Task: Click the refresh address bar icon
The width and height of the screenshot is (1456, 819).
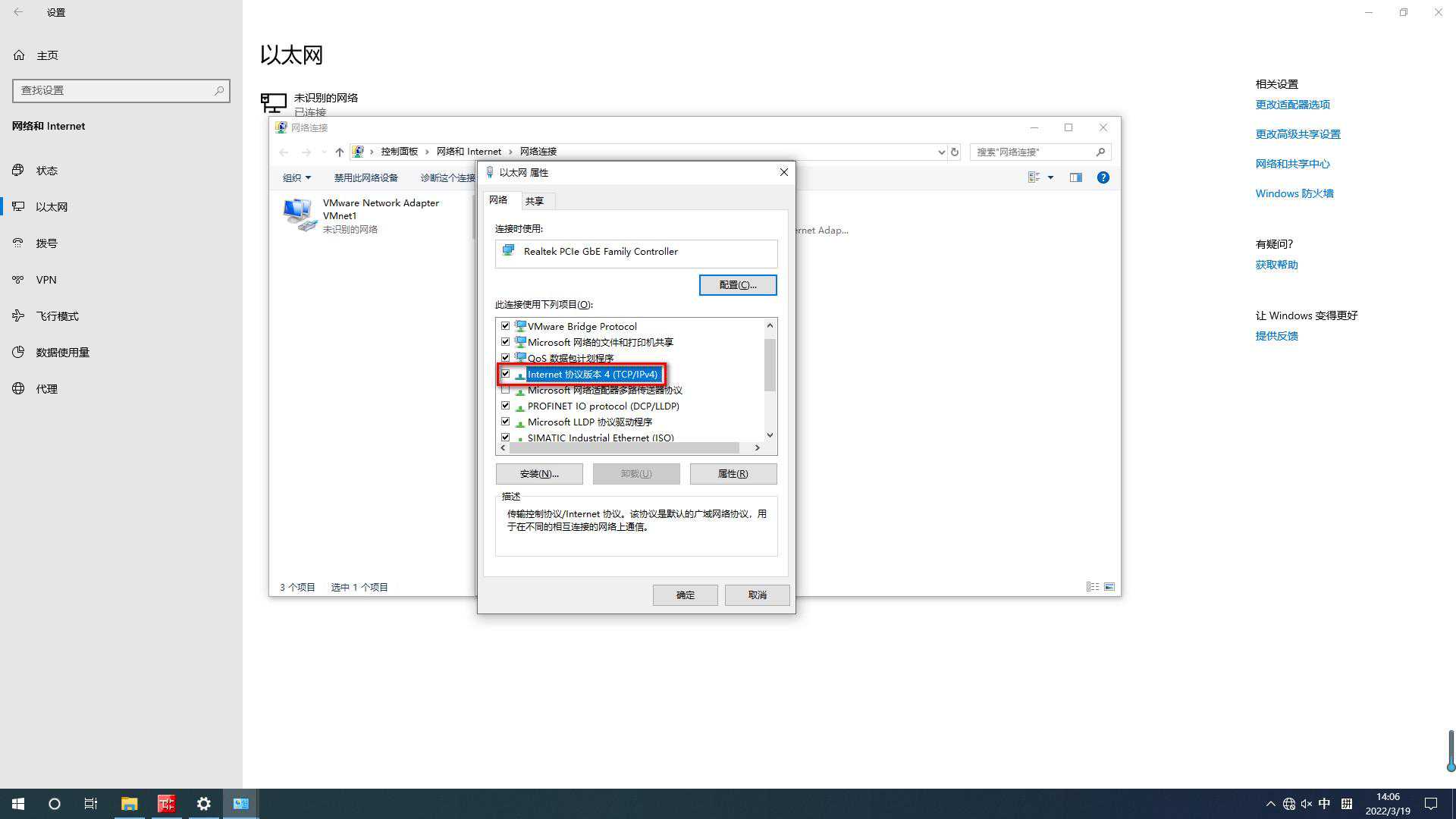Action: coord(955,152)
